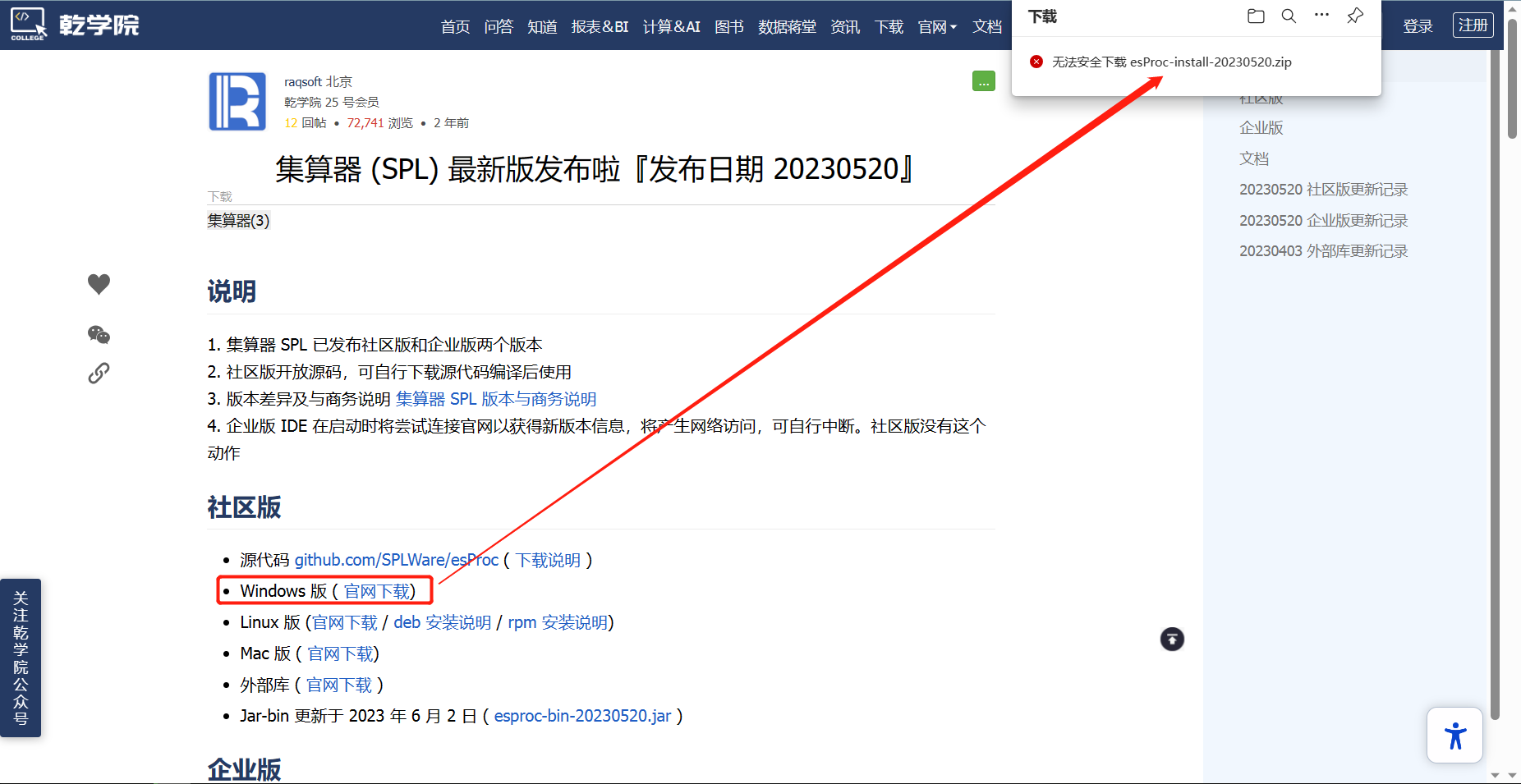This screenshot has height=784, width=1521.
Task: Click the 72,741 浏览 view count
Action: 379,123
